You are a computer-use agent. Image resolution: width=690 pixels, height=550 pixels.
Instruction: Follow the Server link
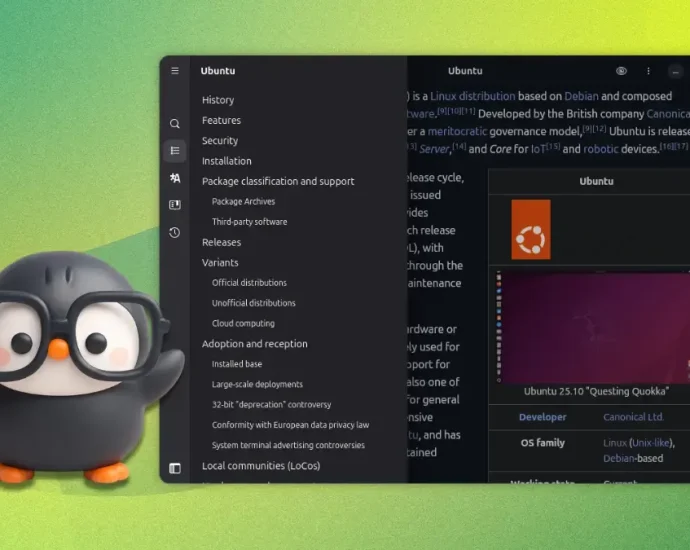433,149
